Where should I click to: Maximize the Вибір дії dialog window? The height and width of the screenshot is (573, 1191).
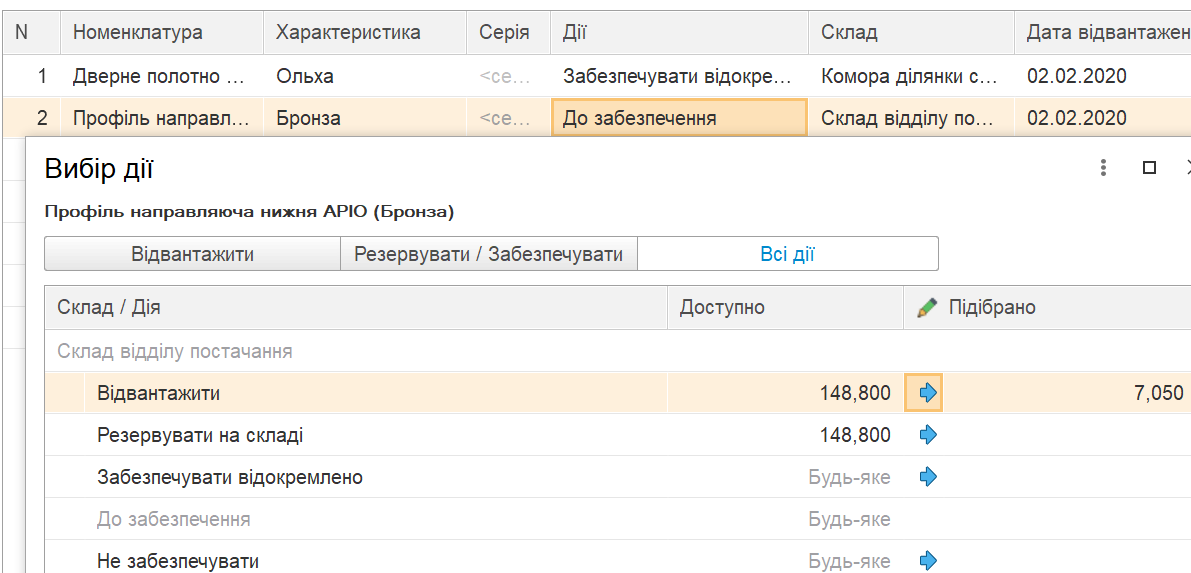1149,168
